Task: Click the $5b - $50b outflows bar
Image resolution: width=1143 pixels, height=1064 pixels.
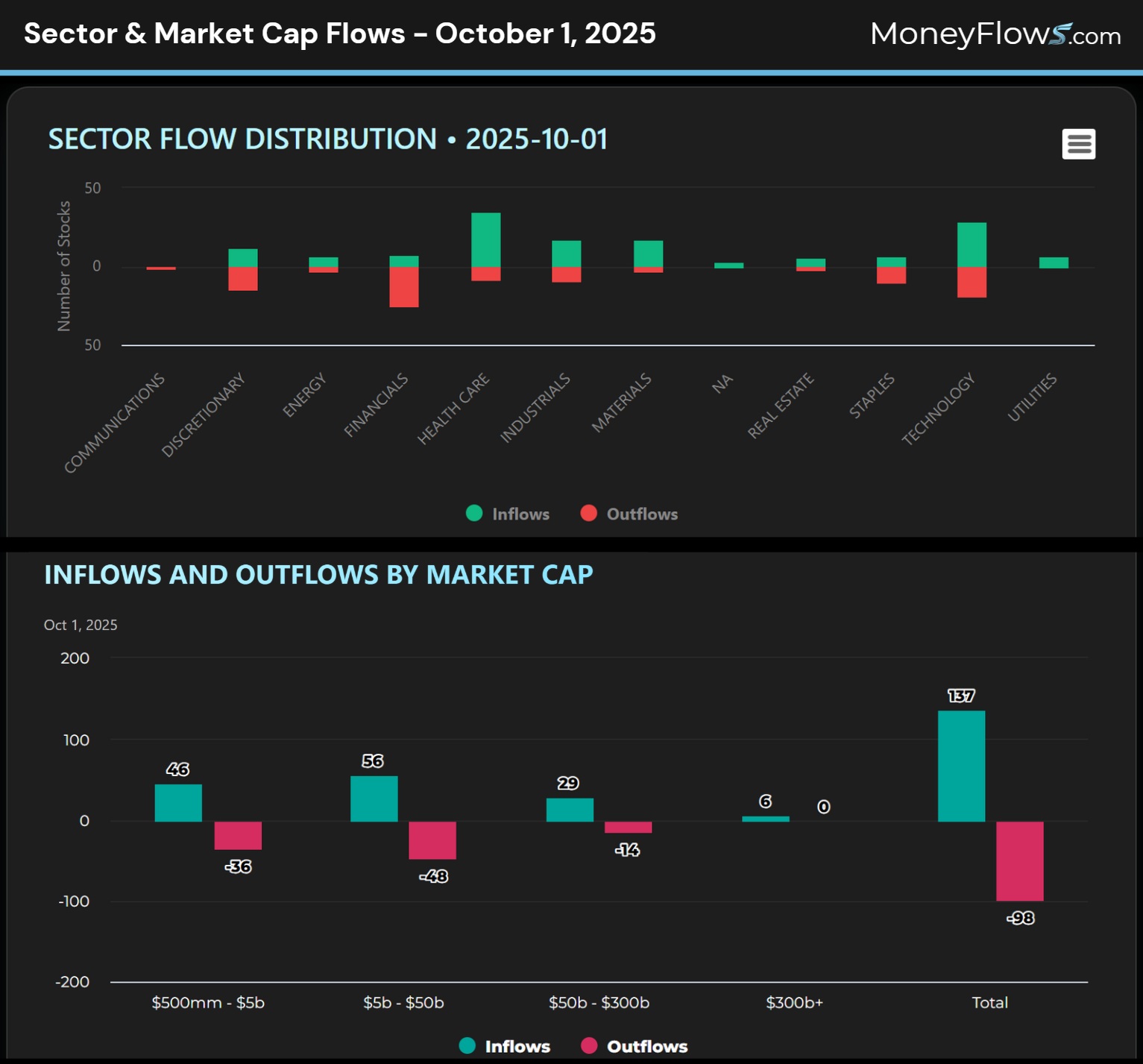Action: [432, 840]
